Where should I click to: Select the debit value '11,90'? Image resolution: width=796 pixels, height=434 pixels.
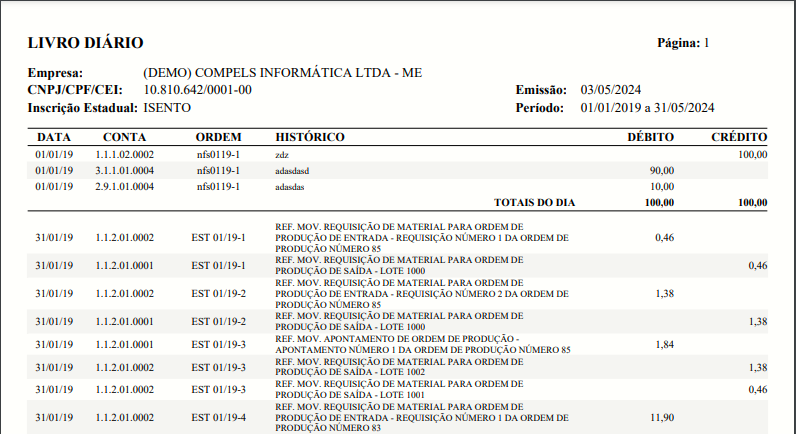[x=662, y=417]
